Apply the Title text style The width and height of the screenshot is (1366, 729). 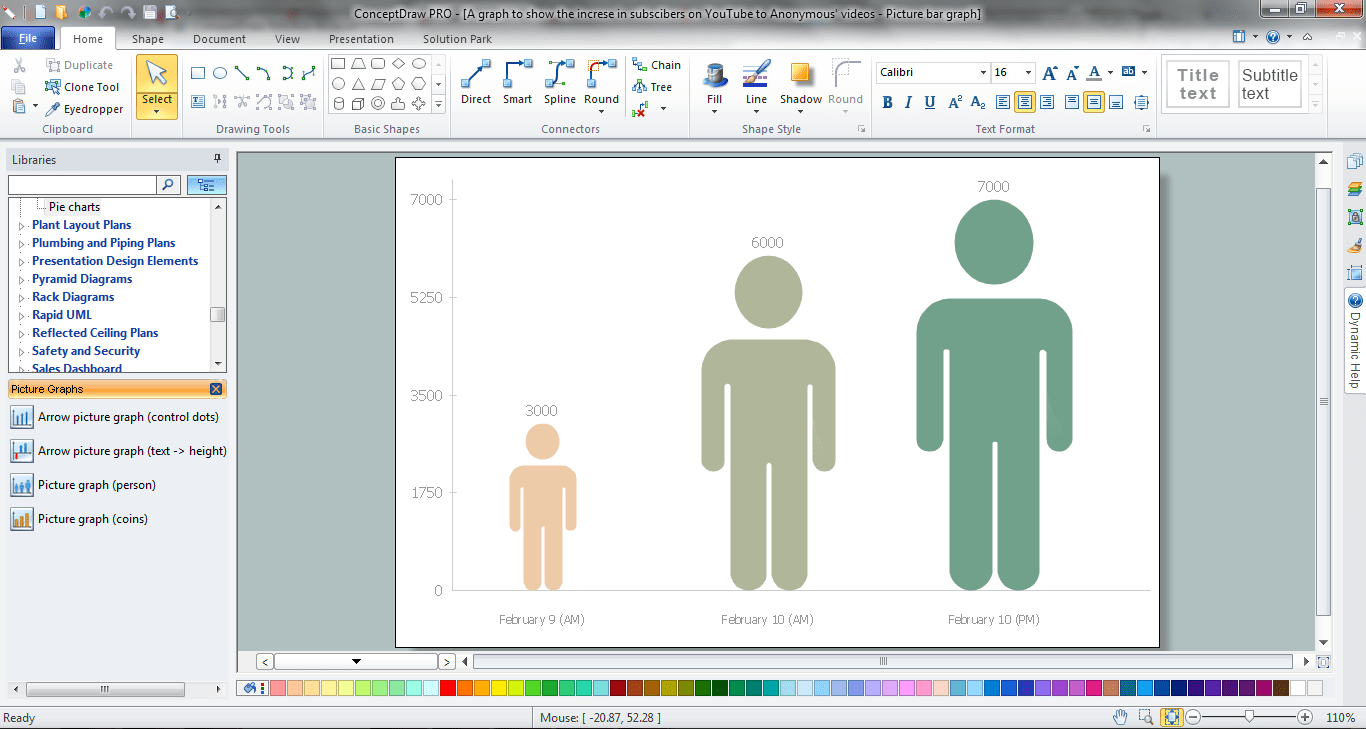point(1197,84)
